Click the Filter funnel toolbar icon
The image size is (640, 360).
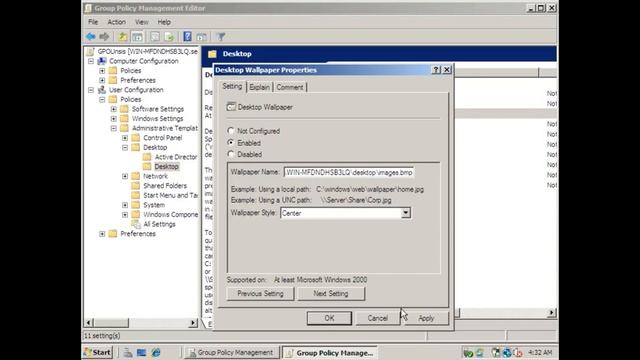coord(220,37)
